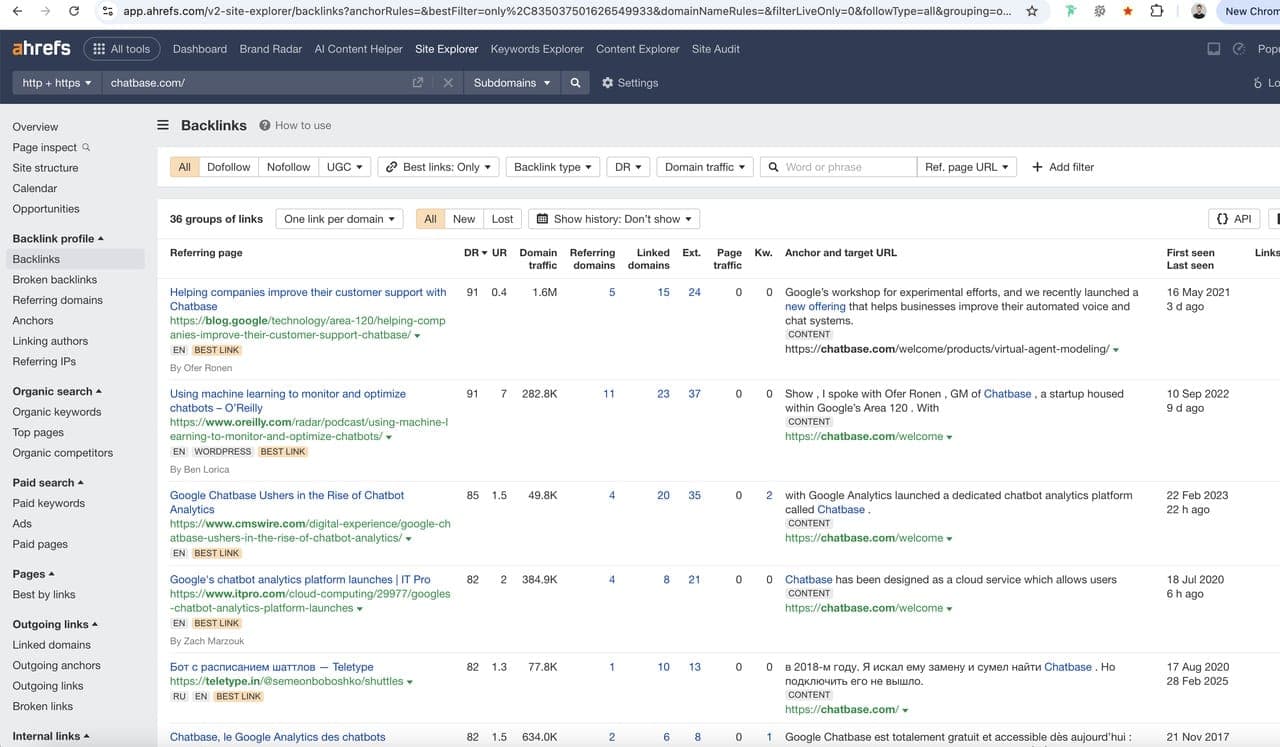Image resolution: width=1280 pixels, height=747 pixels.
Task: Open the Subdomains mode dropdown
Action: click(513, 83)
